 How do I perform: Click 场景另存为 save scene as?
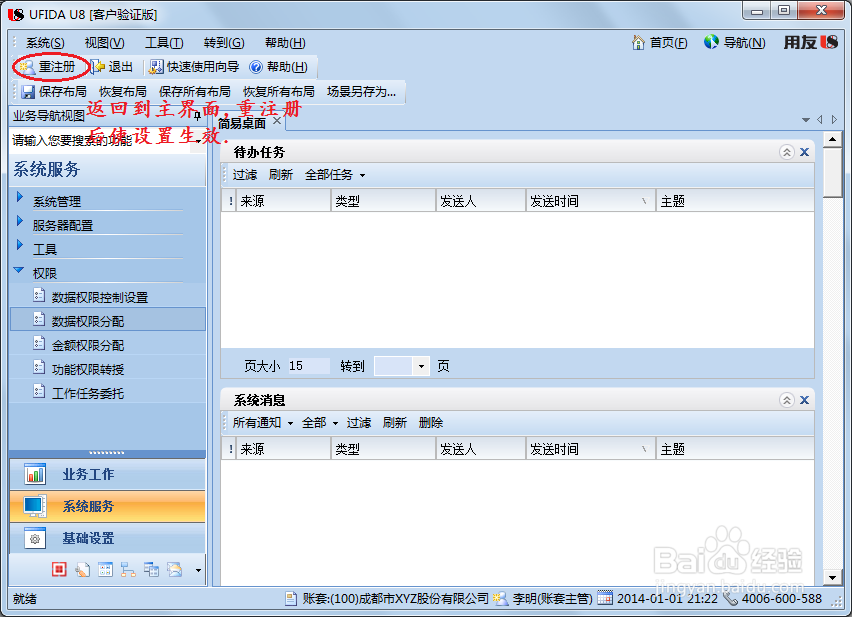[361, 92]
